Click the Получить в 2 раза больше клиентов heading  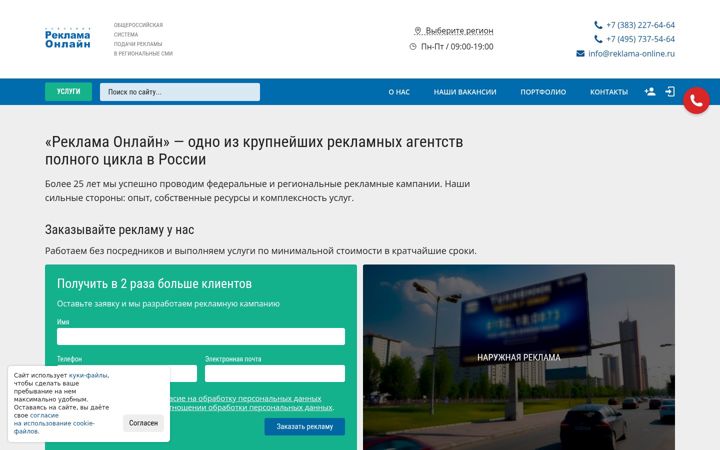click(154, 284)
